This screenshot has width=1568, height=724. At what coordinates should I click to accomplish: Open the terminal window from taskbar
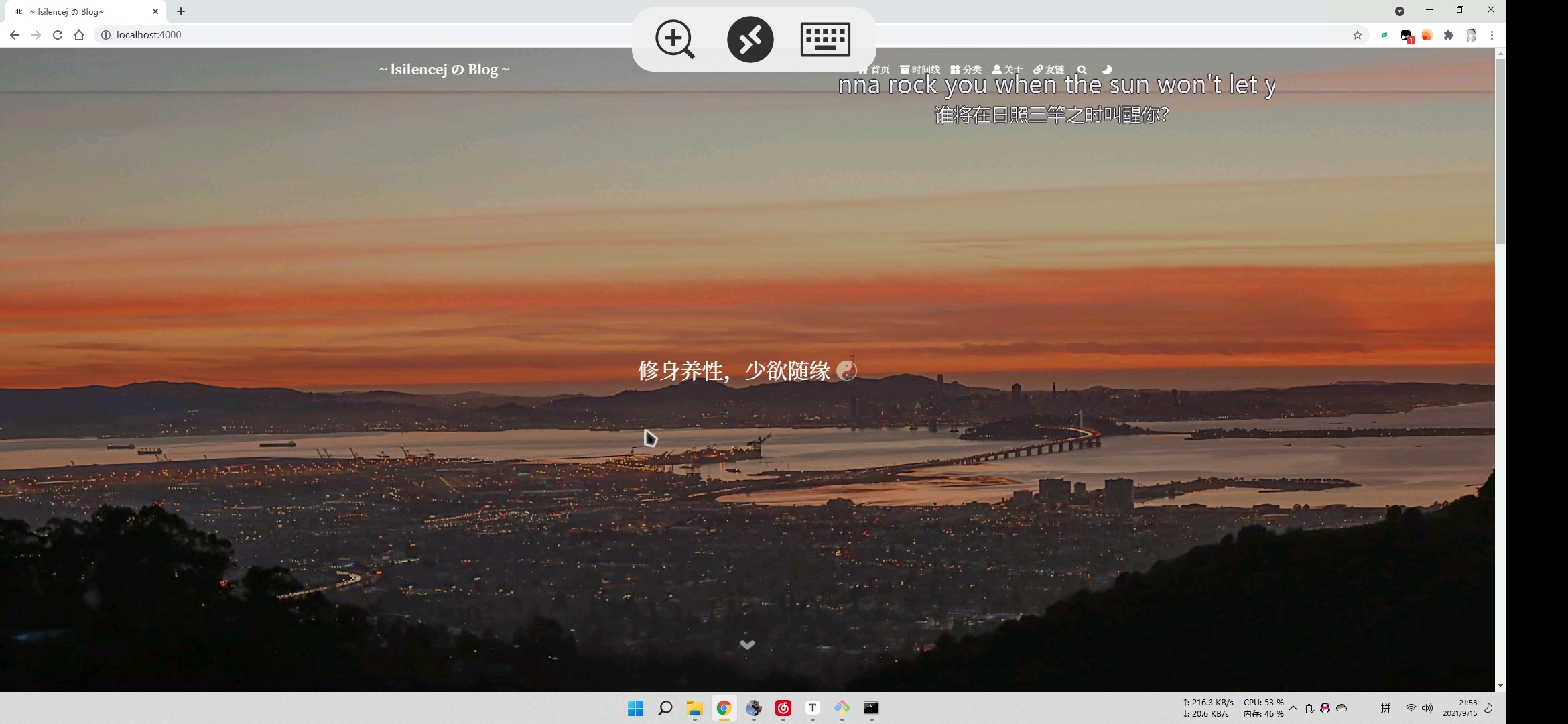[x=871, y=708]
